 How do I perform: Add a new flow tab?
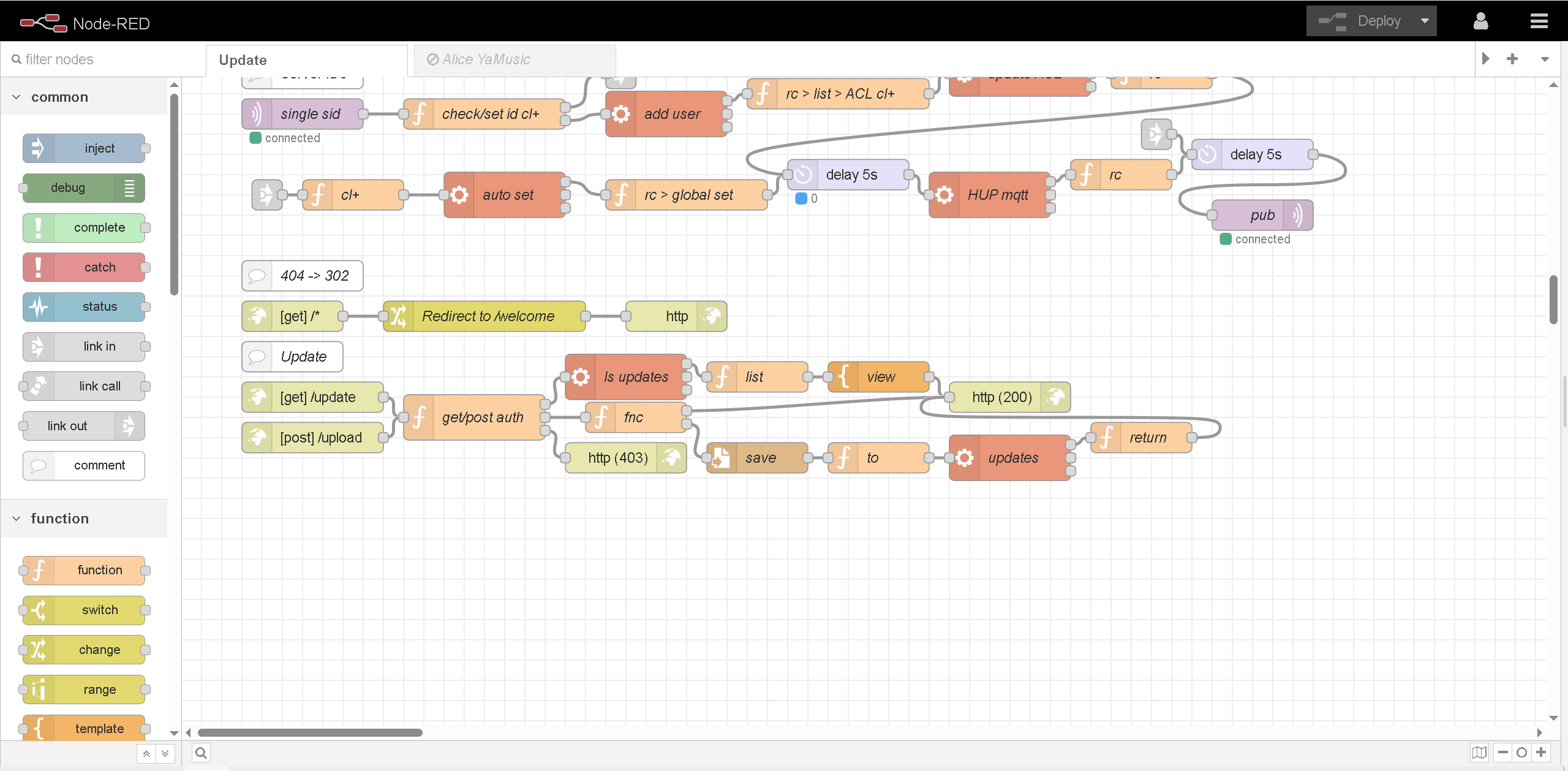1512,59
